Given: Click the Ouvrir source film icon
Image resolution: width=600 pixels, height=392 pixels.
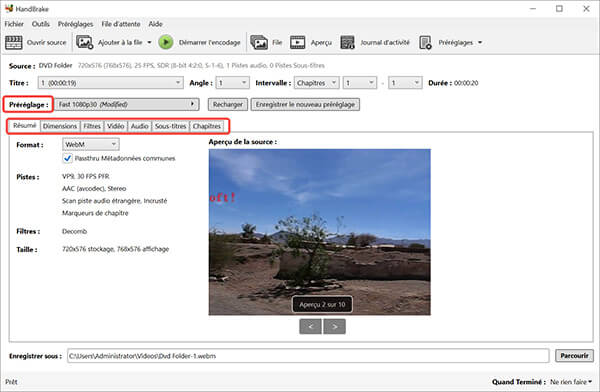Looking at the screenshot, I should (x=13, y=42).
